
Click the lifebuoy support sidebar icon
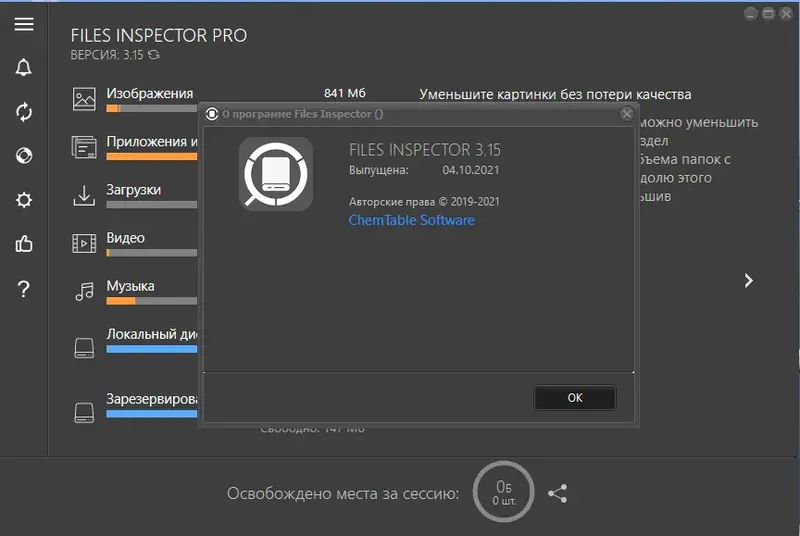tap(24, 155)
